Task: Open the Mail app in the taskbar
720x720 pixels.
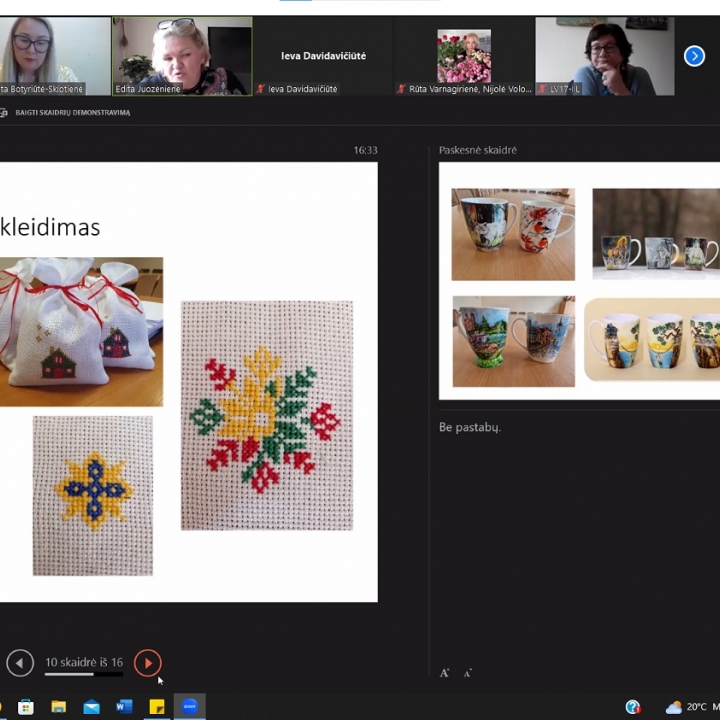Action: pos(91,707)
